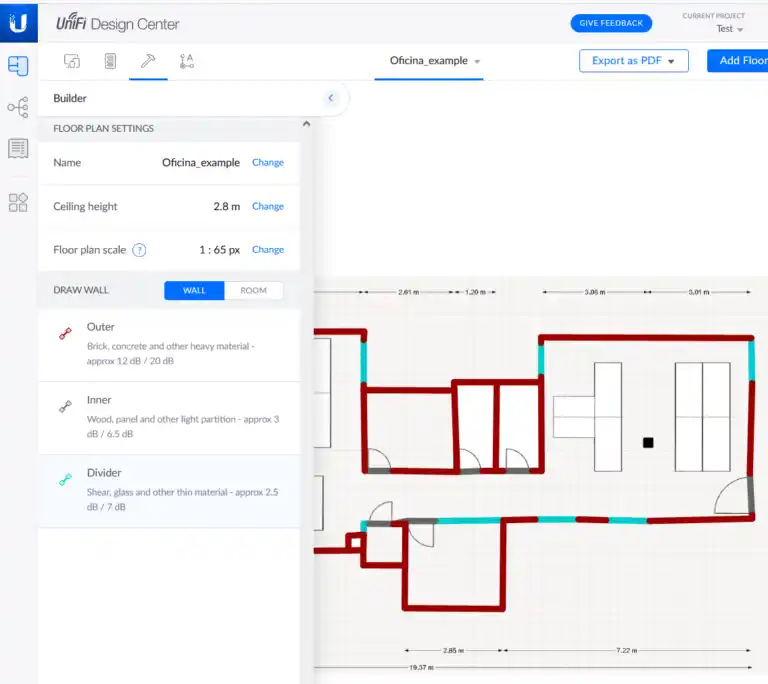
Task: Select the Divider wall type
Action: click(168, 490)
